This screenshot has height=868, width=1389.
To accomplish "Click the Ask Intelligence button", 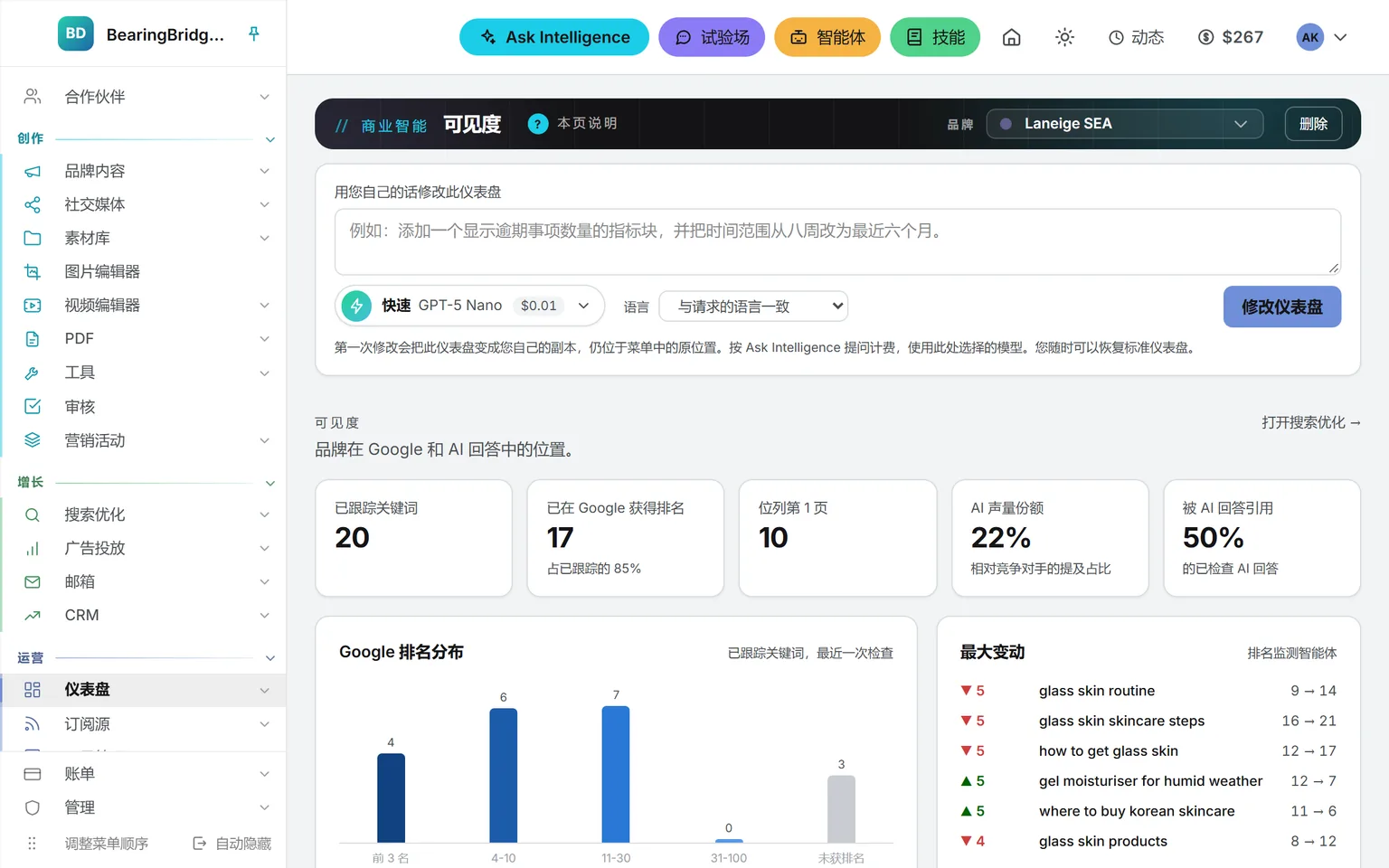I will click(554, 37).
